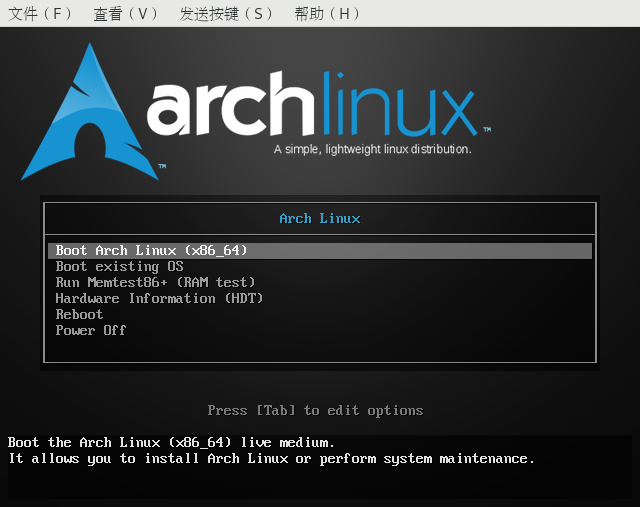Select Hardware Information (HDT) entry

(159, 298)
